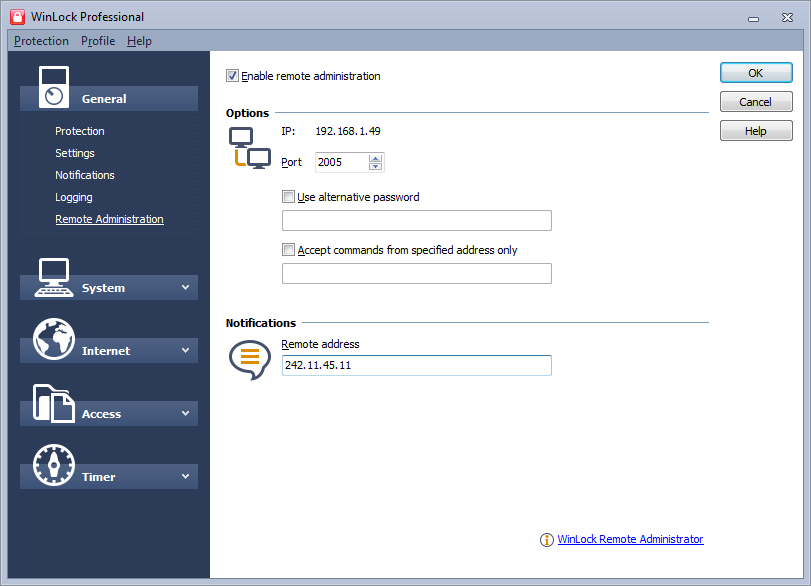This screenshot has width=811, height=586.
Task: Expand the Access section chevron
Action: pos(185,414)
